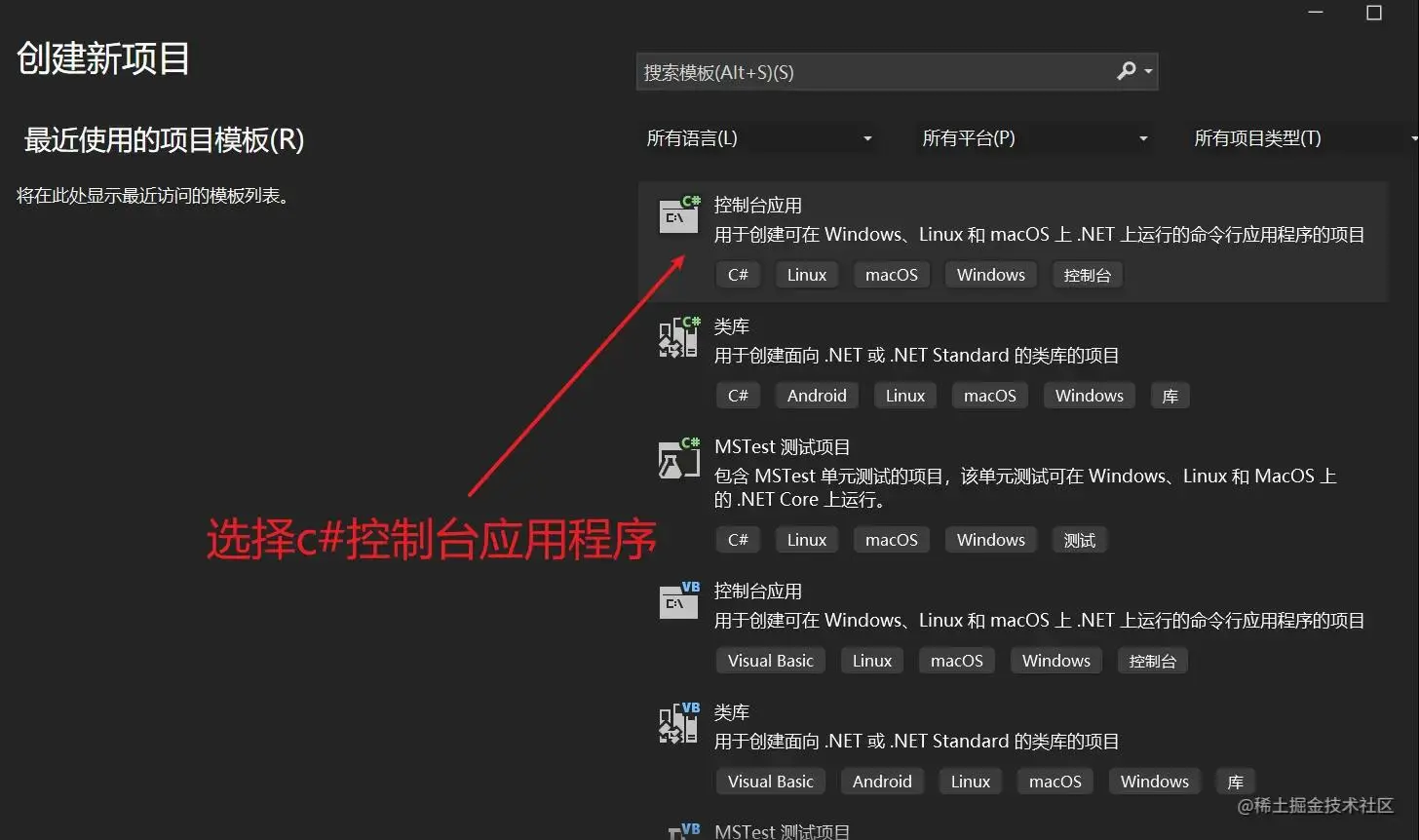Click the arrow beside the search magnifier
The width and height of the screenshot is (1419, 840).
[x=1148, y=71]
